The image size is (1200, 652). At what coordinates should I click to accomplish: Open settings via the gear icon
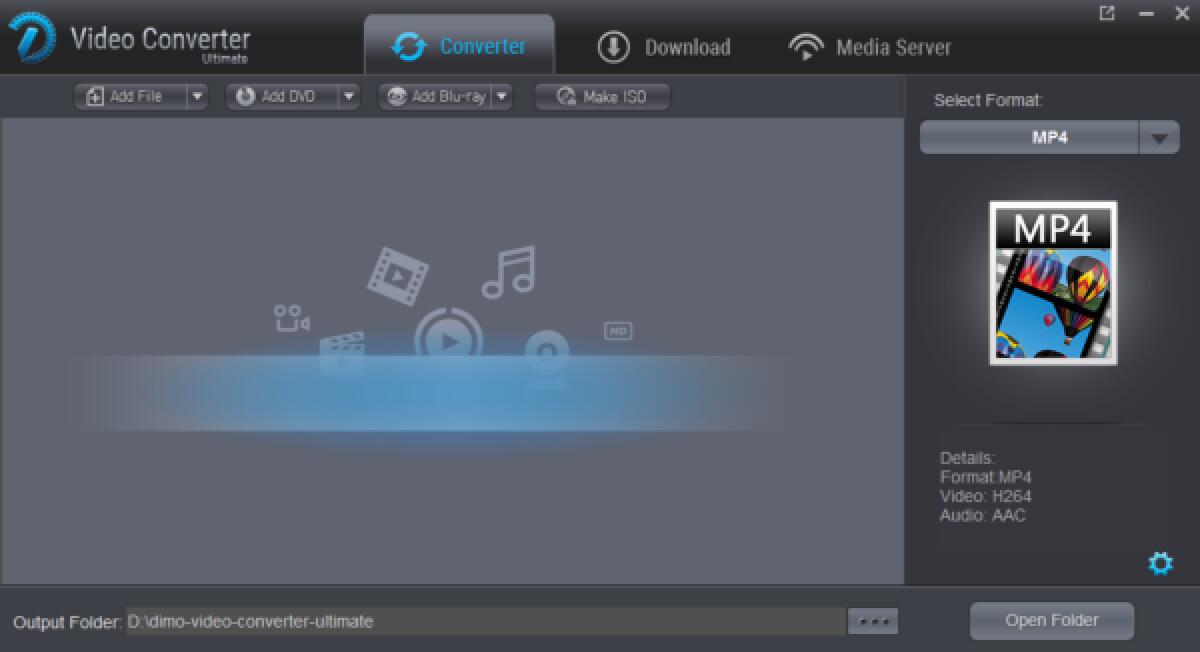click(1160, 563)
